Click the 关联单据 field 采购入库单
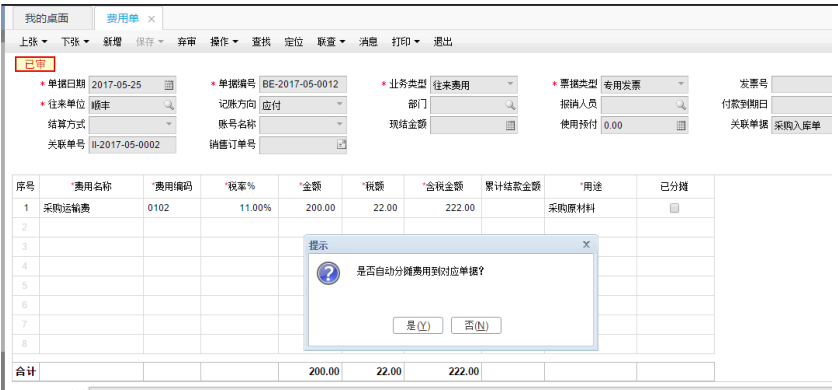The height and width of the screenshot is (390, 838). coord(802,125)
